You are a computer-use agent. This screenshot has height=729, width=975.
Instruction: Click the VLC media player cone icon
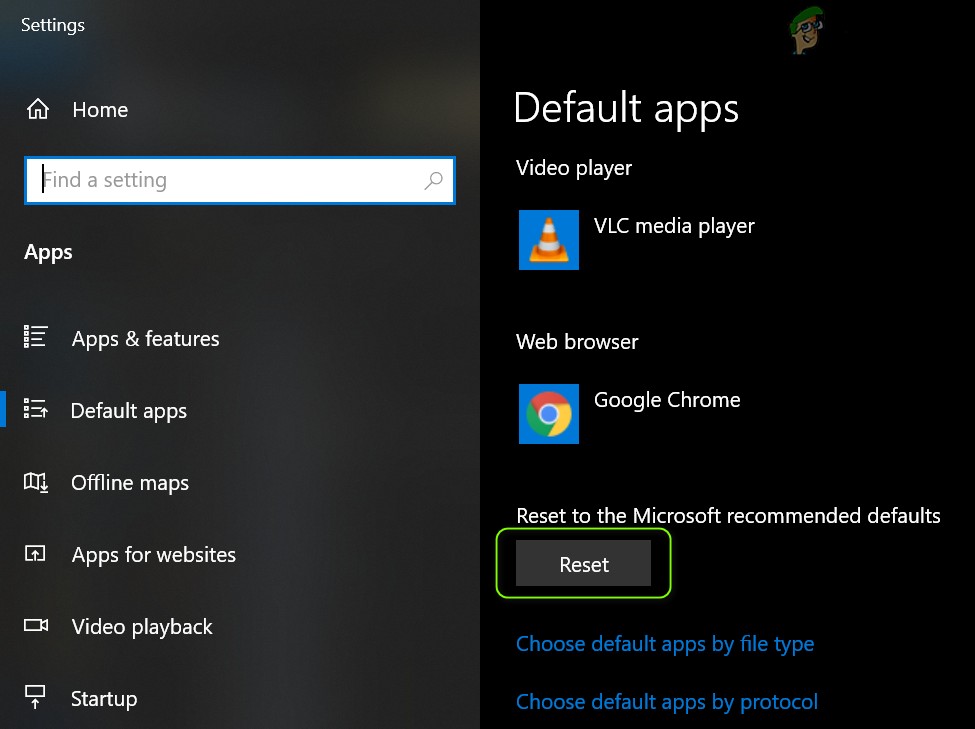tap(548, 240)
